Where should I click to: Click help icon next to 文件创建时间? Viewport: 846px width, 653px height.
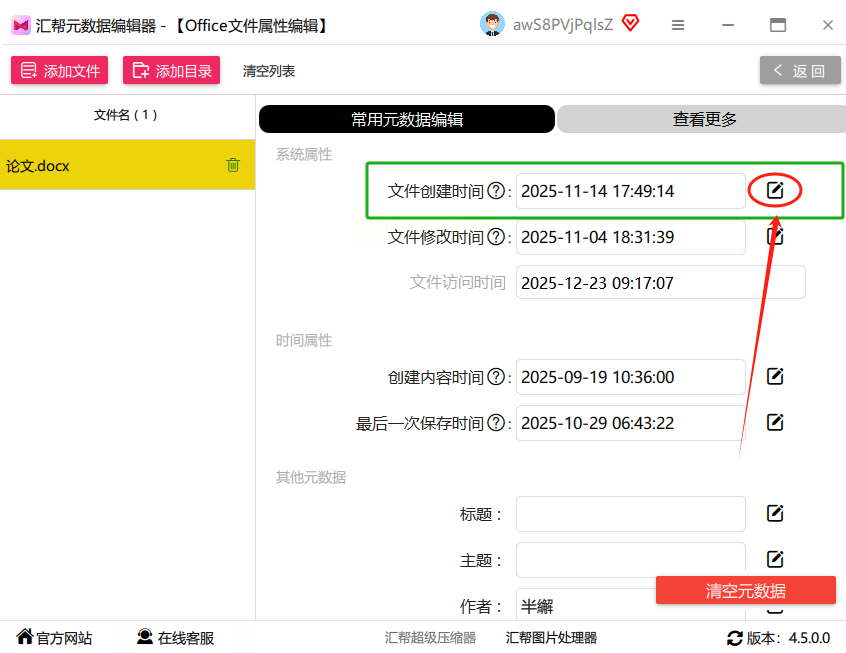click(495, 191)
